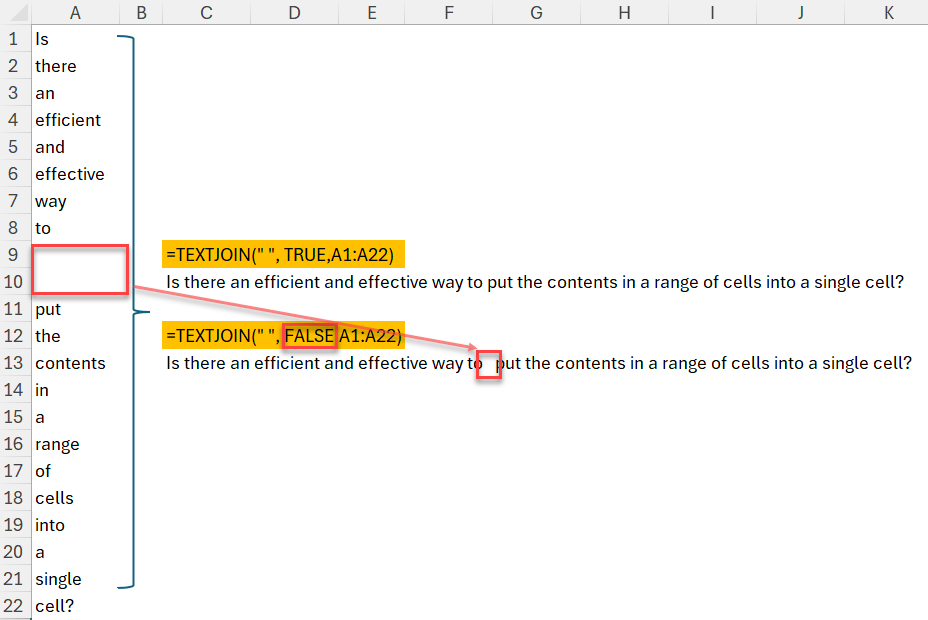Select the joined sentence result under the TRUE formula
This screenshot has width=928, height=620.
(x=535, y=282)
